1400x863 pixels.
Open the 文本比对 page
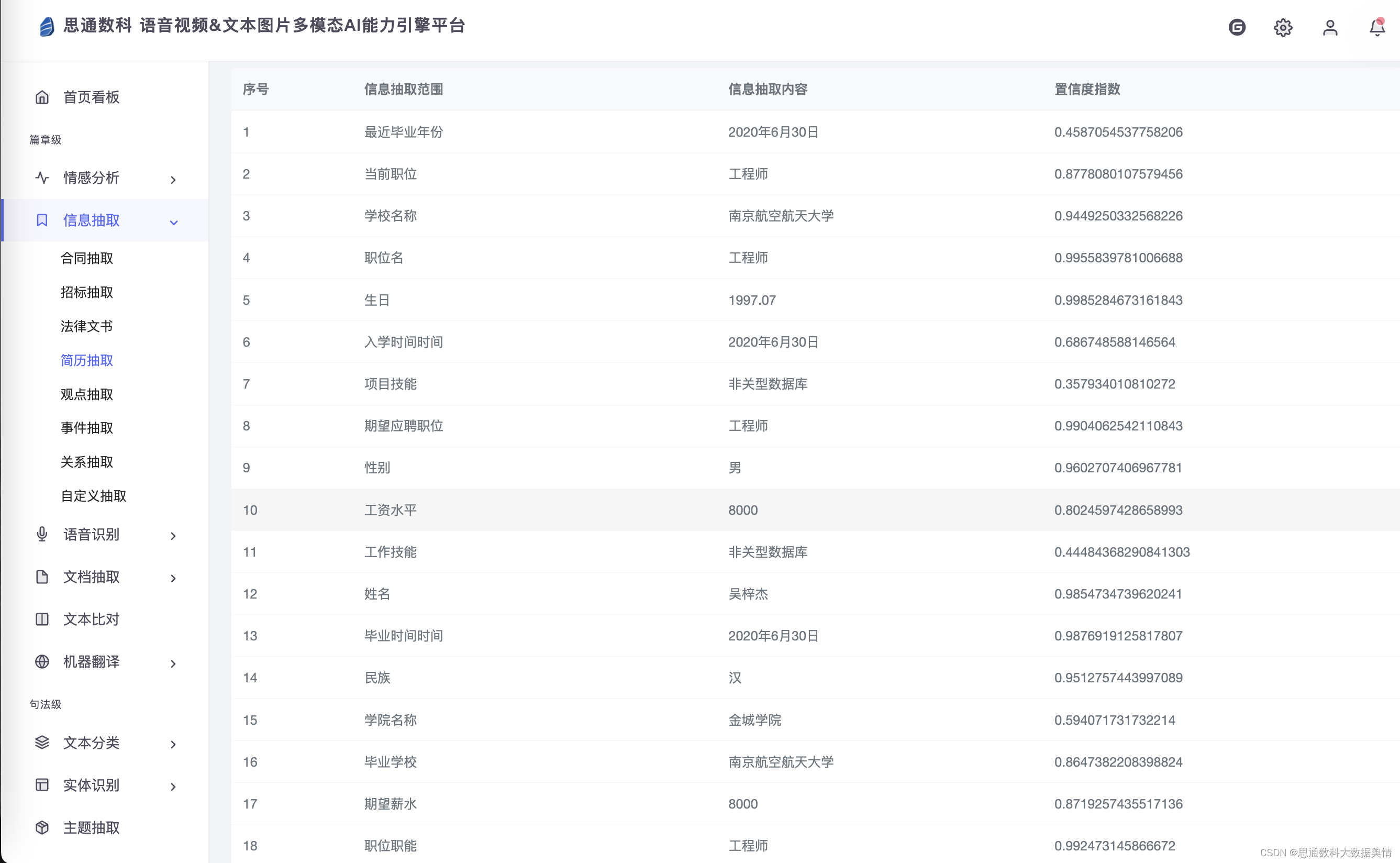91,619
